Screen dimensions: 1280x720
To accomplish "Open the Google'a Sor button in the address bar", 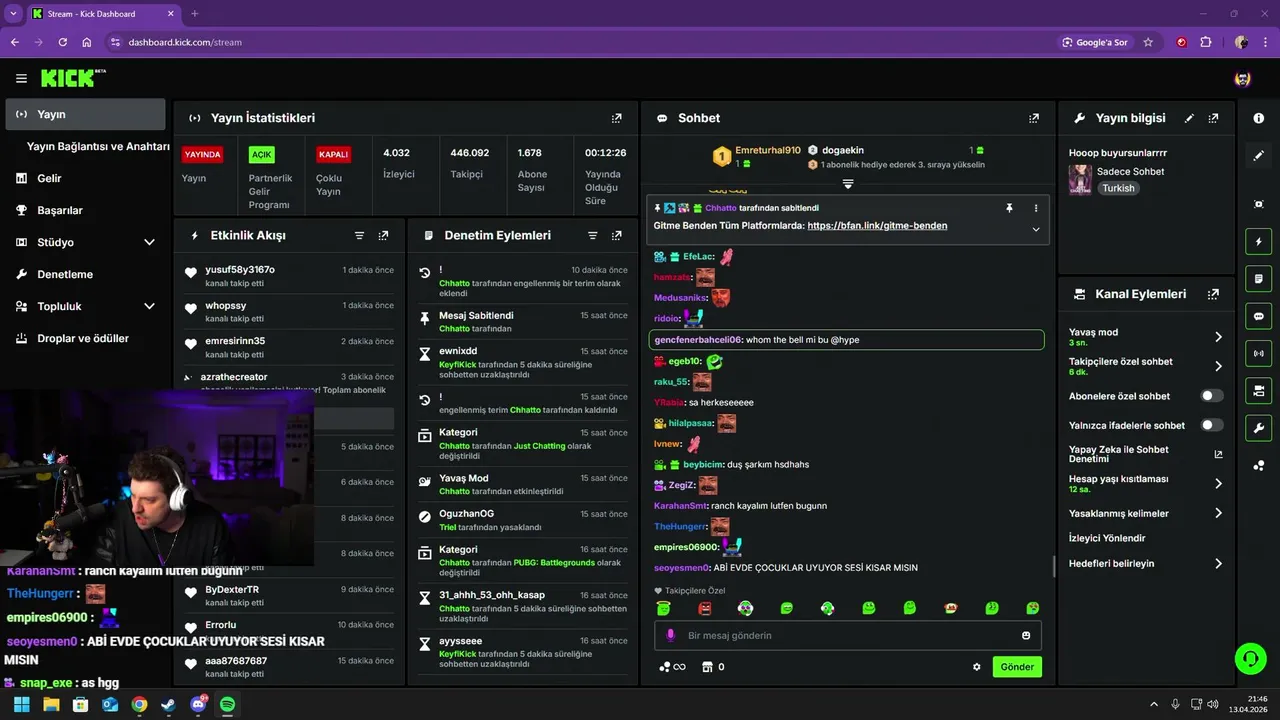I will coord(1095,42).
